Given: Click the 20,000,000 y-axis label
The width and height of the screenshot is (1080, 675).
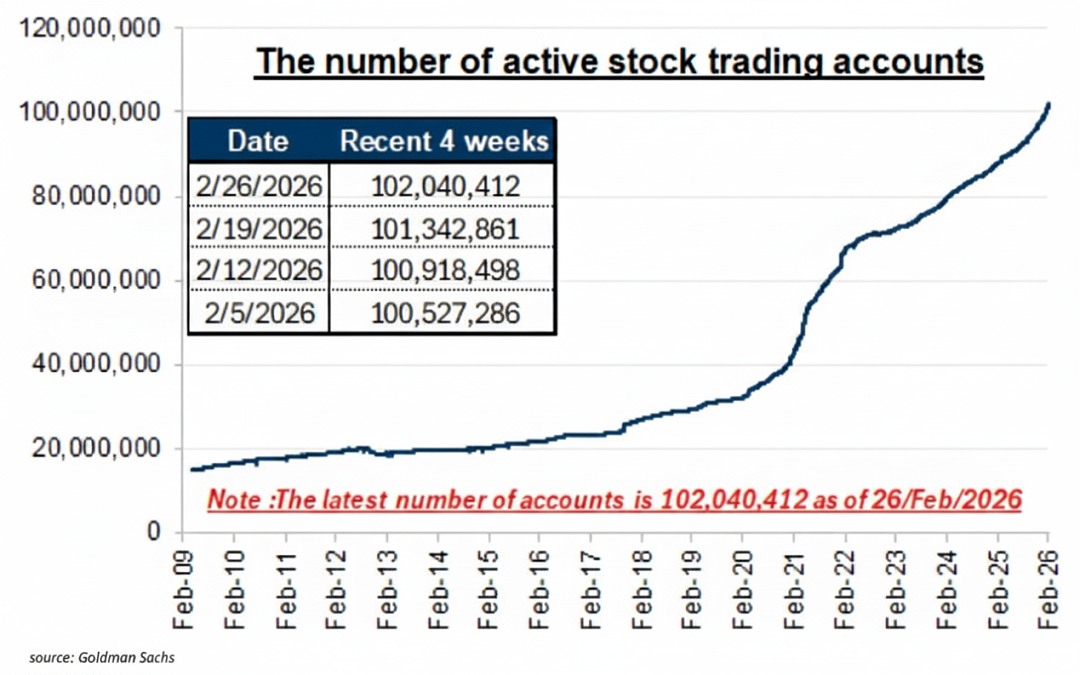Looking at the screenshot, I should (x=96, y=448).
